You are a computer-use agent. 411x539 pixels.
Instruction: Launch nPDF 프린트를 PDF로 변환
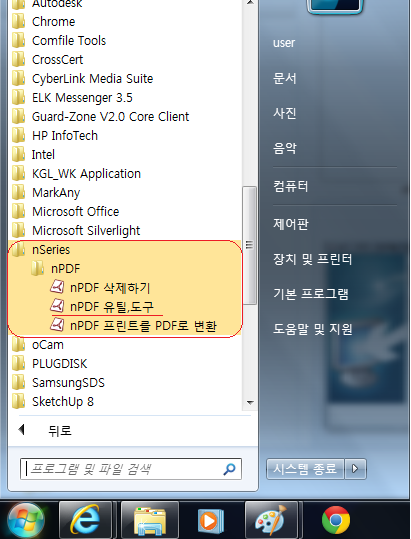point(143,326)
